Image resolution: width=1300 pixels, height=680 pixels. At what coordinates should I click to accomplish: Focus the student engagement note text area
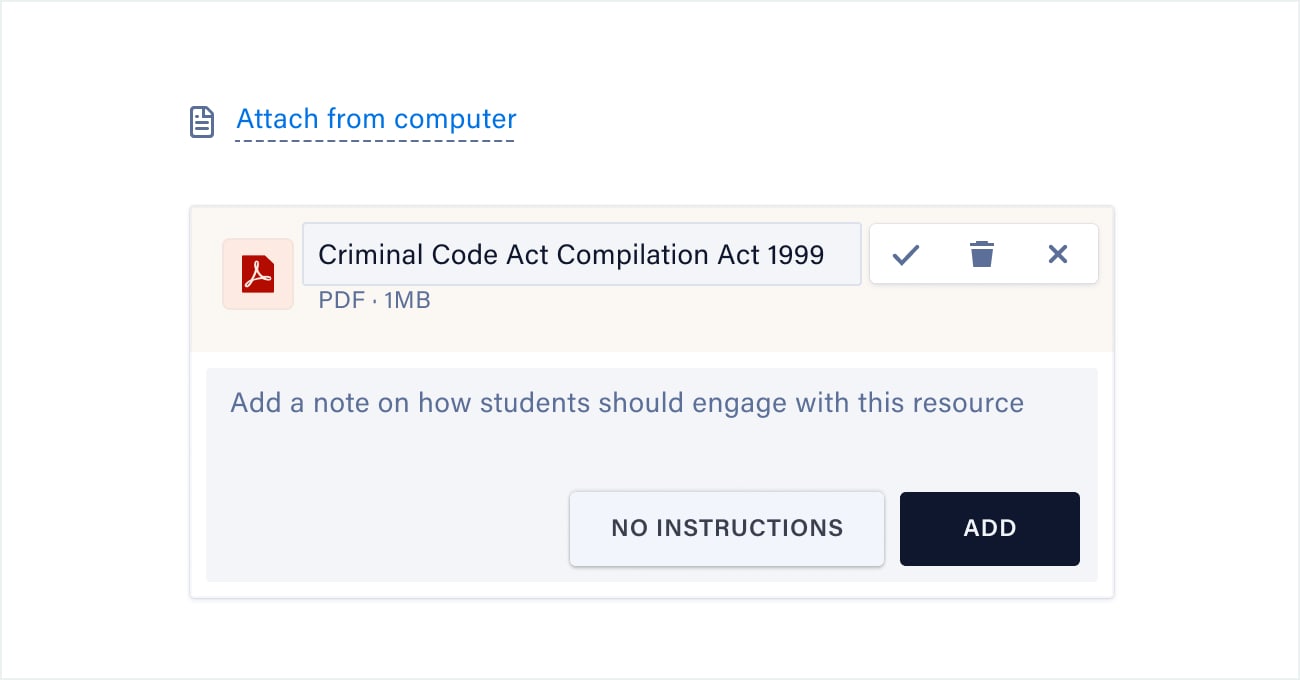(x=651, y=428)
